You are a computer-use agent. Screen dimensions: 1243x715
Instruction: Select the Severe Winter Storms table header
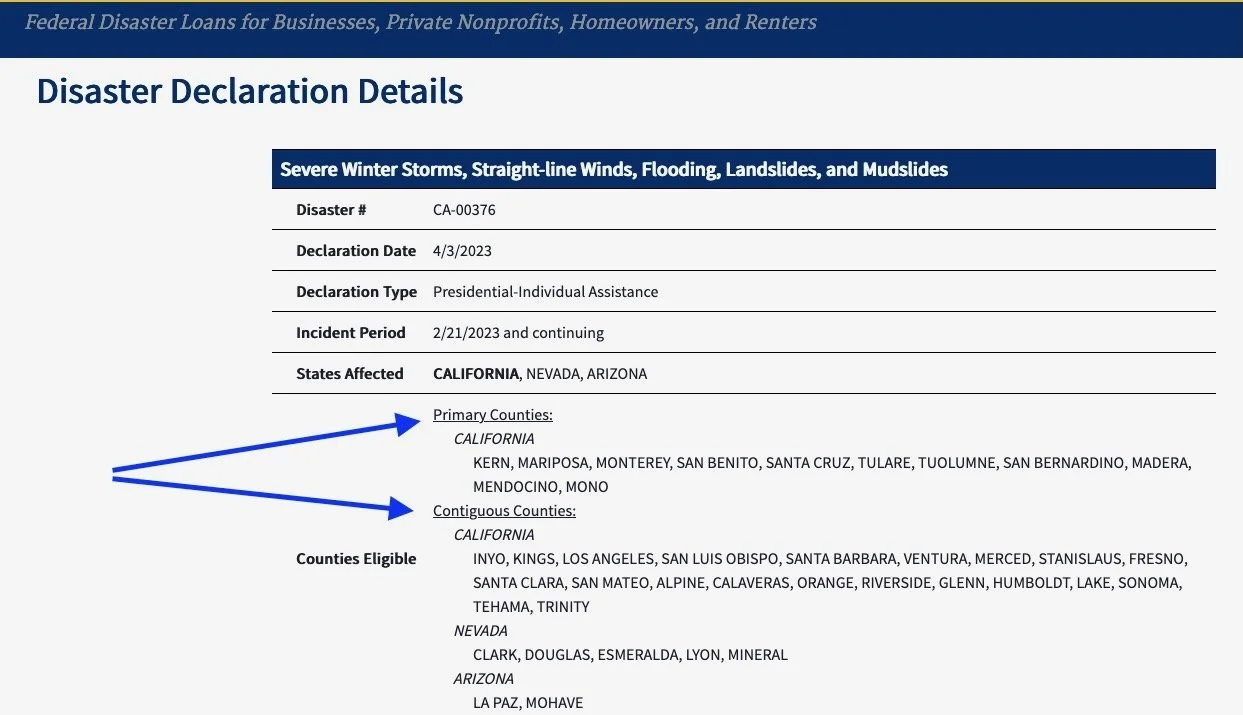[743, 169]
